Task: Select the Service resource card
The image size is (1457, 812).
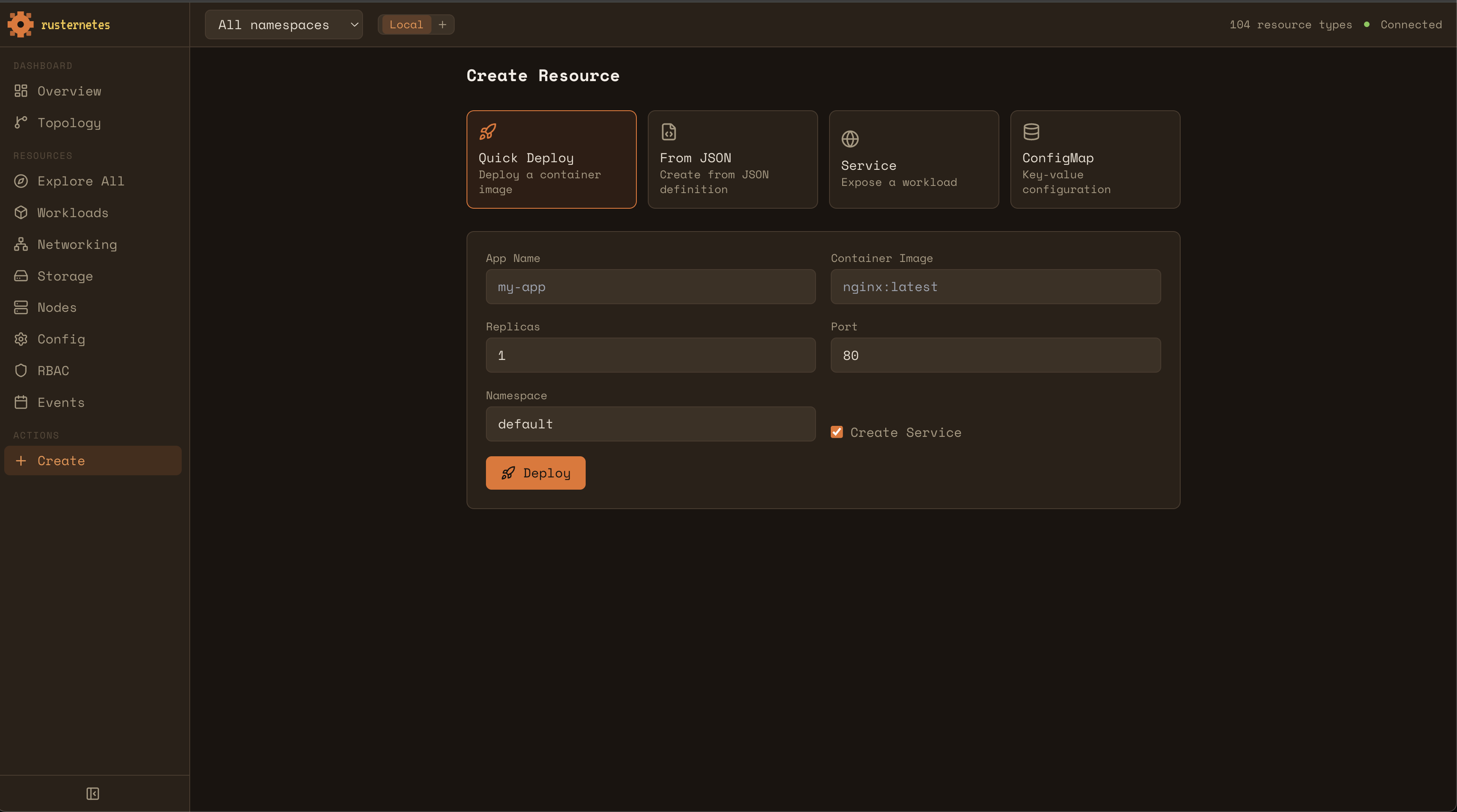Action: 914,159
